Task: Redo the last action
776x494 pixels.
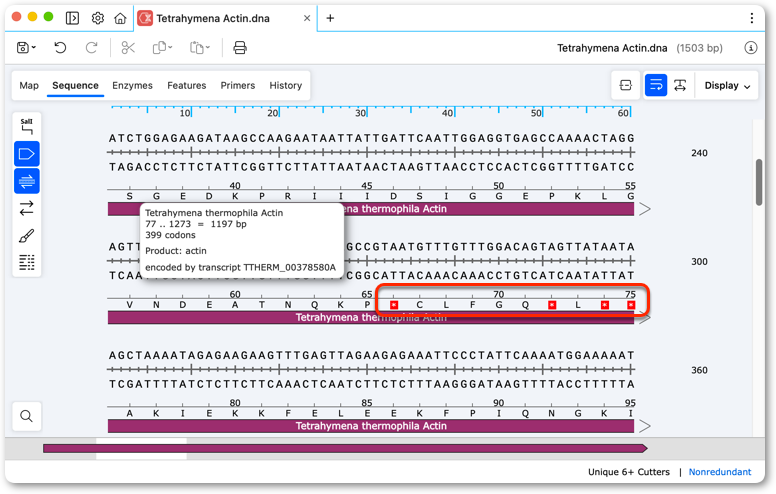Action: coord(91,48)
